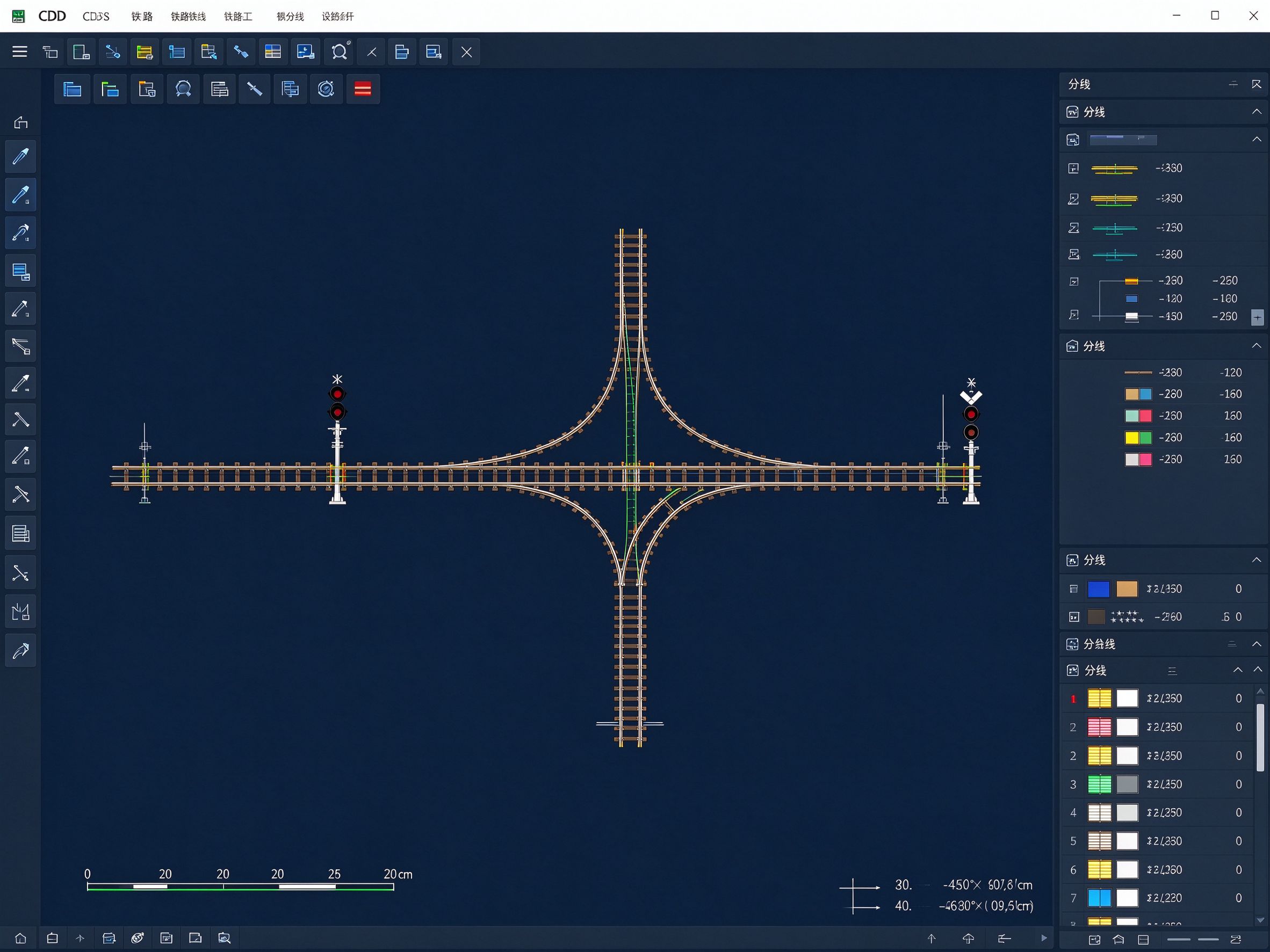Click the yellow layered table toolbar icon
This screenshot has height=952, width=1270.
point(144,52)
